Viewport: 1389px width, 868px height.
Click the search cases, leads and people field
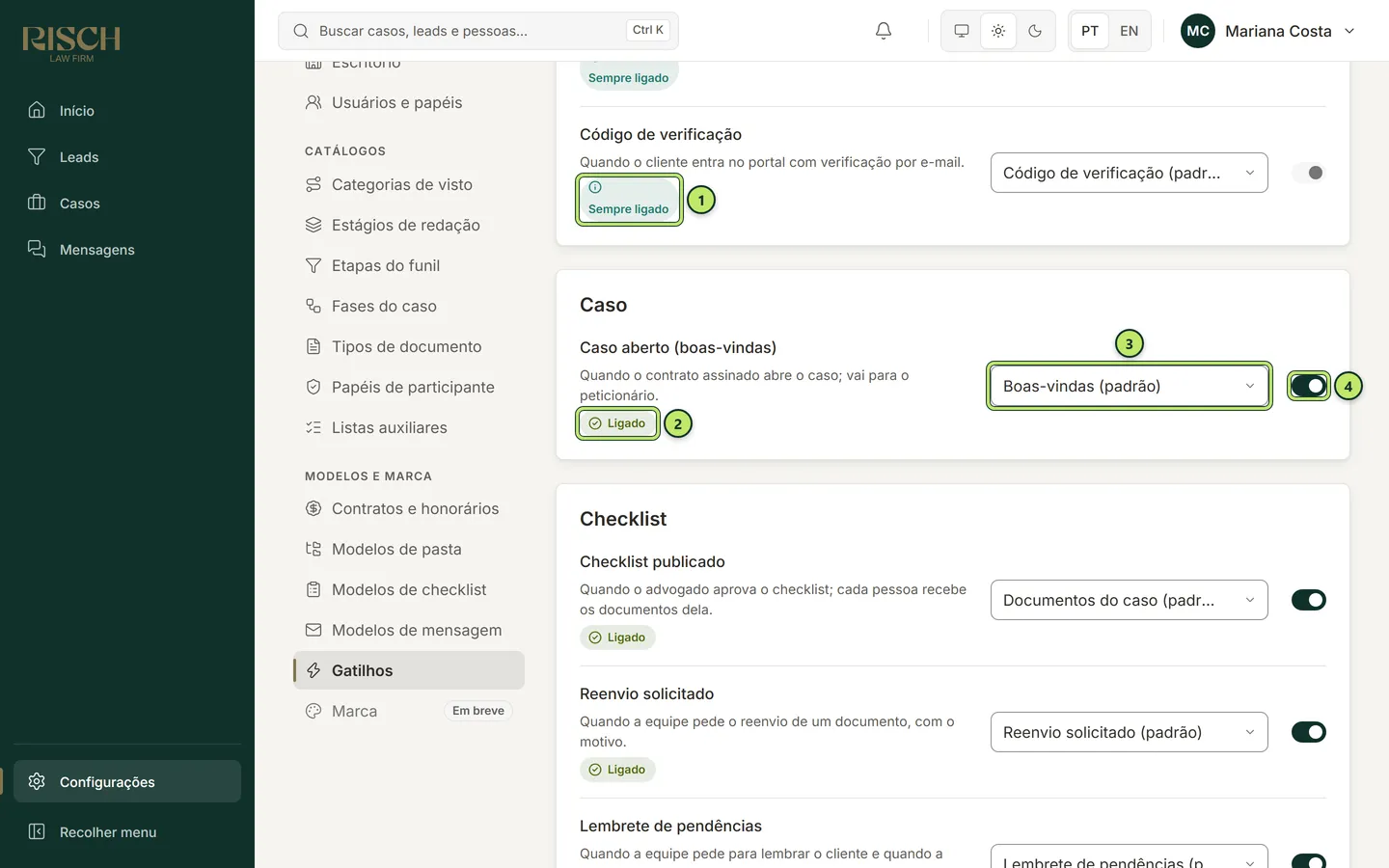pyautogui.click(x=478, y=31)
